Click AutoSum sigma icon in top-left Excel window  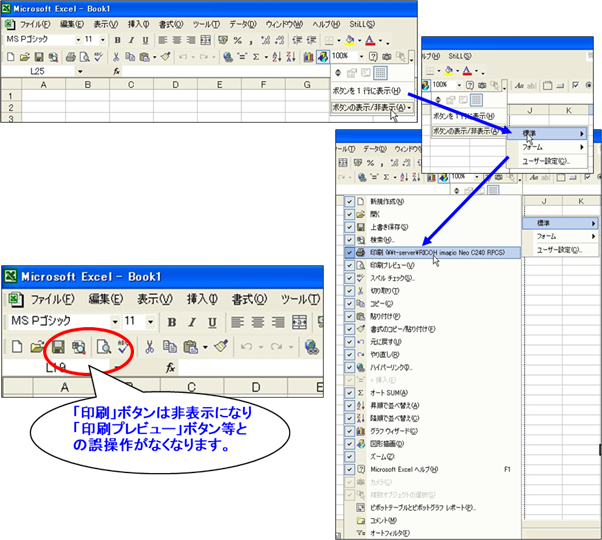pos(256,57)
